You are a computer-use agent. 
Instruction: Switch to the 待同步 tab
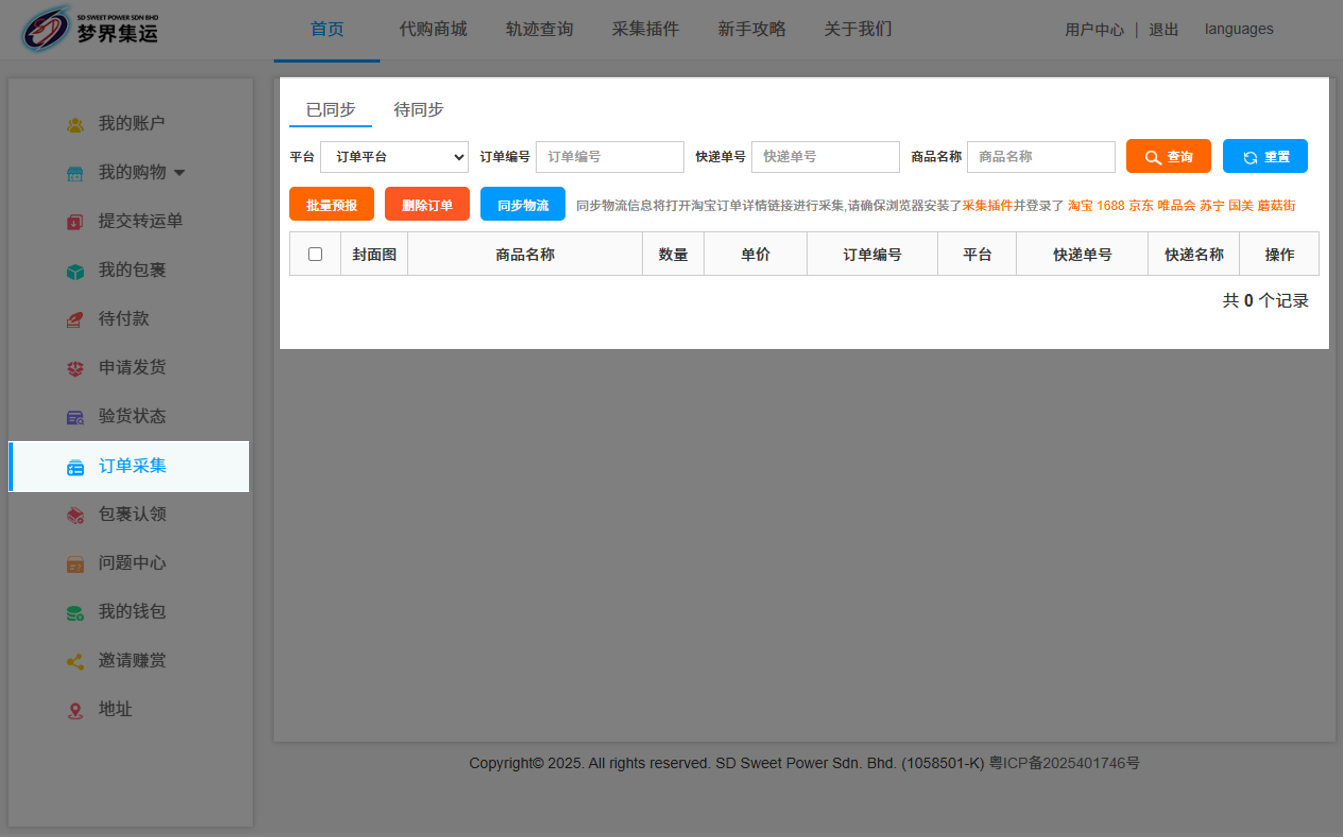(418, 110)
